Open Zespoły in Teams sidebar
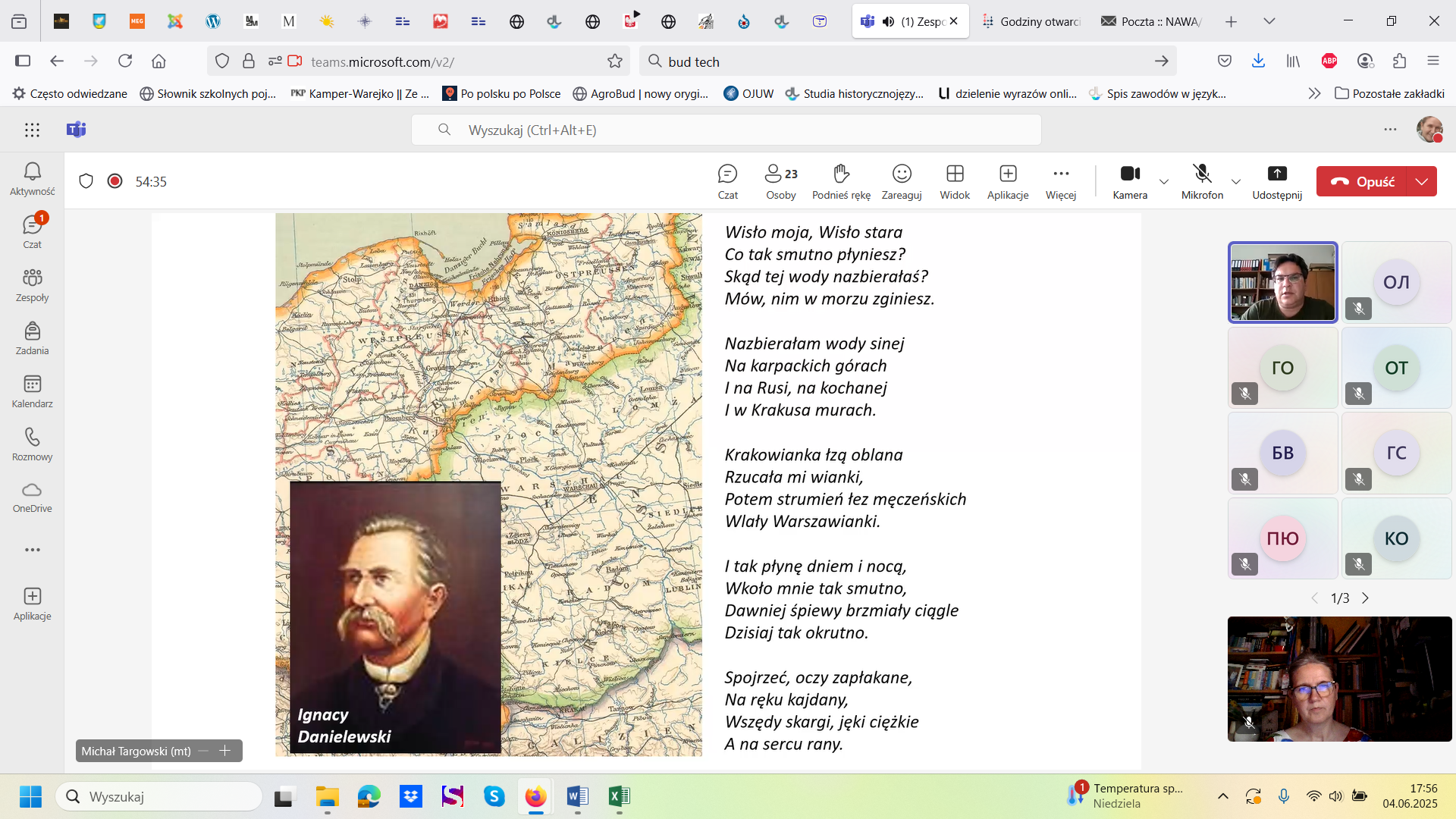The width and height of the screenshot is (1456, 819). point(32,285)
